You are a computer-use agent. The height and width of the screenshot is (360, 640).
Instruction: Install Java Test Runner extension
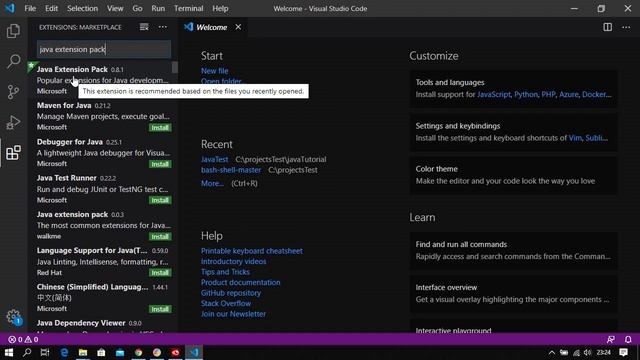pyautogui.click(x=160, y=200)
